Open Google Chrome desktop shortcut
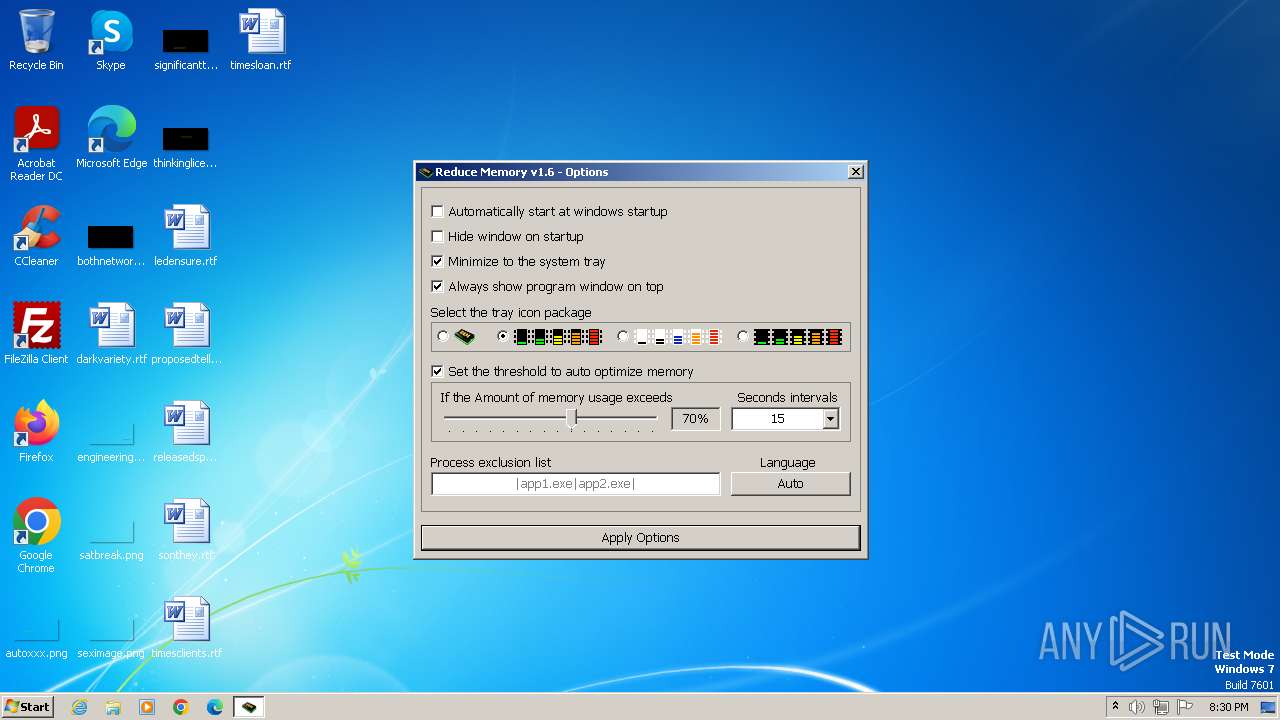The width and height of the screenshot is (1280, 720). [36, 536]
